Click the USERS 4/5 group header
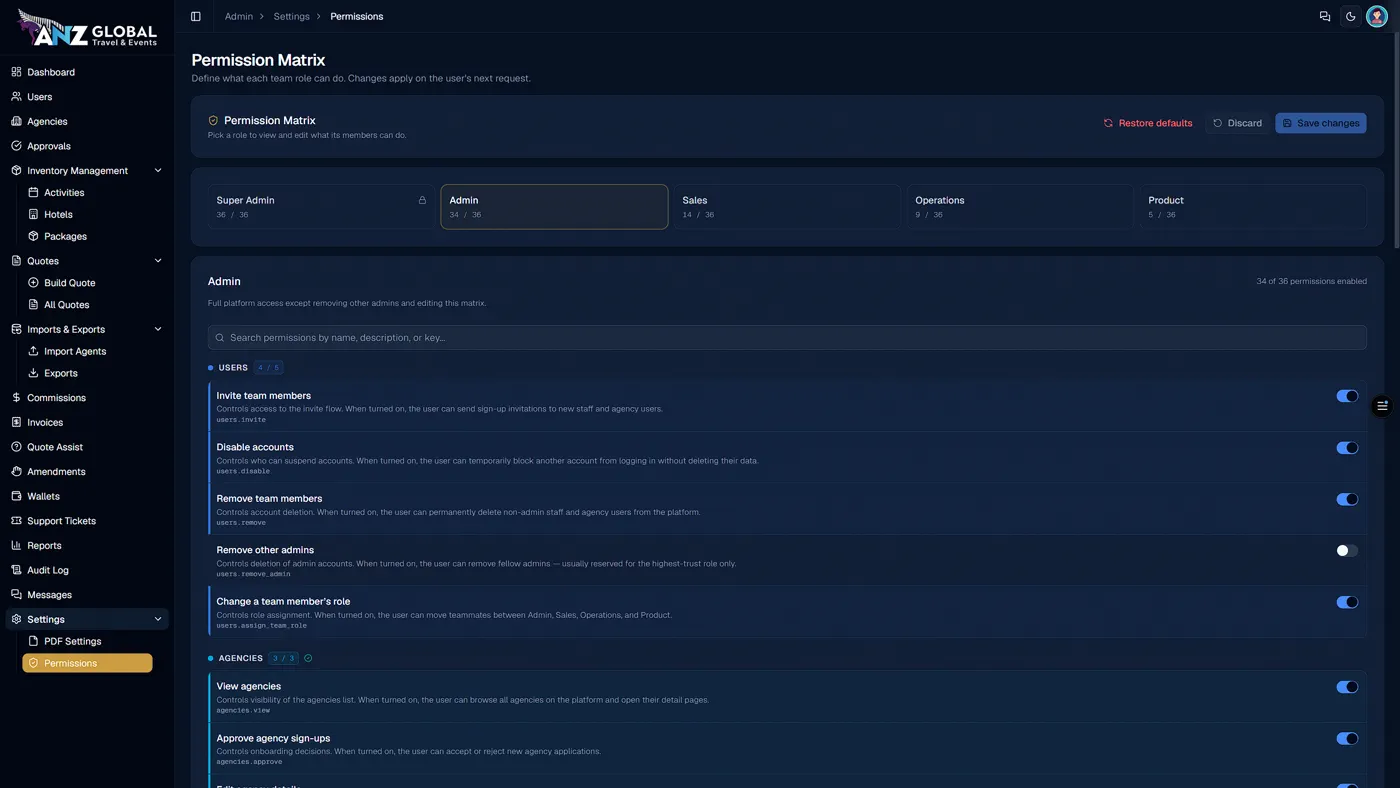1400x788 pixels. click(245, 367)
